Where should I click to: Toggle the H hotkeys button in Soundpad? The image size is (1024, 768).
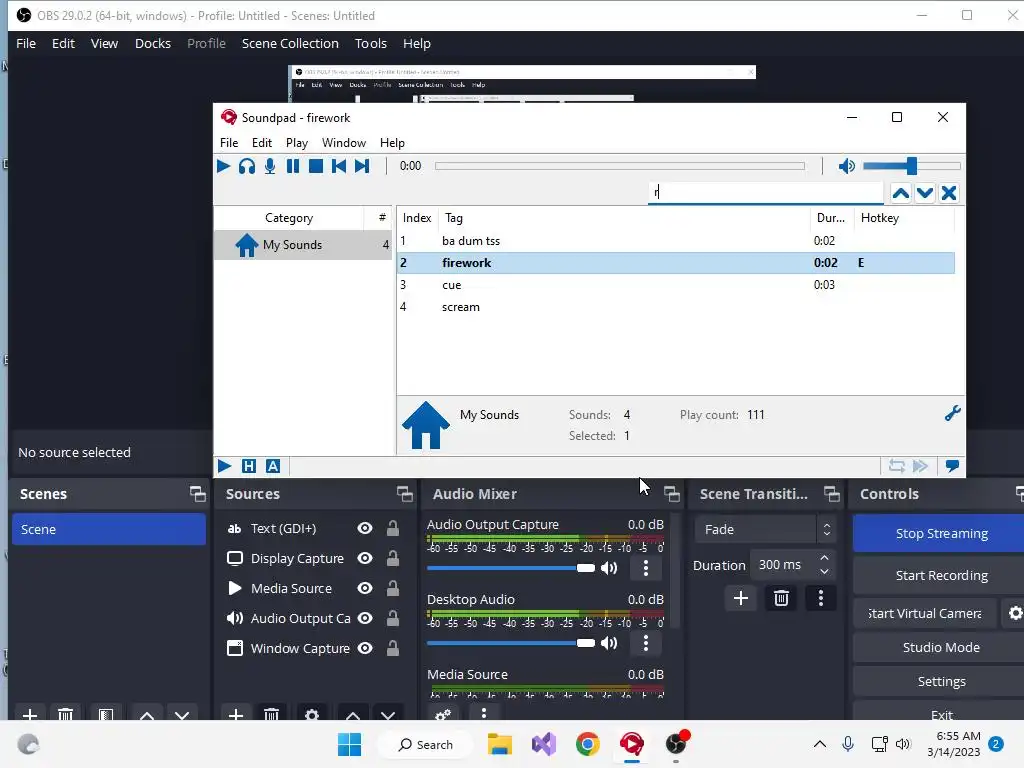click(249, 466)
